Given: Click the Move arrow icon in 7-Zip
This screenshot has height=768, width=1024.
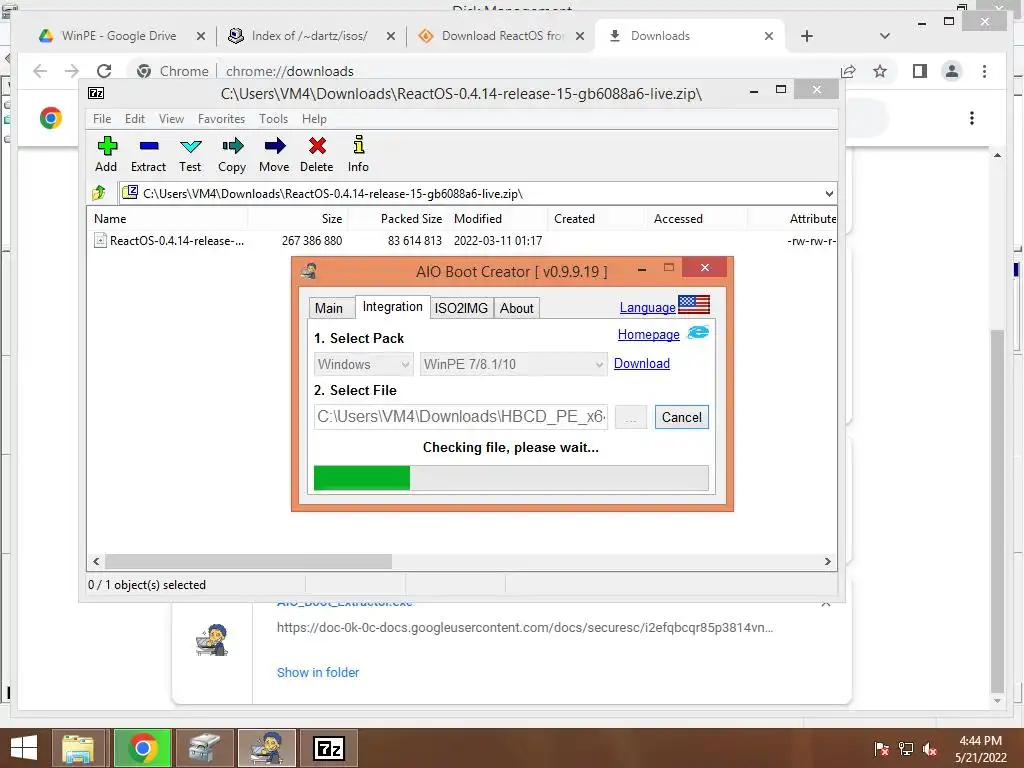Looking at the screenshot, I should tap(274, 154).
